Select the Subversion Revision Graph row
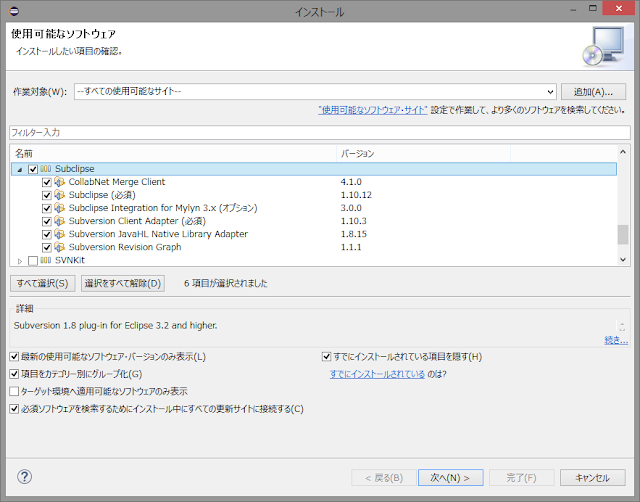This screenshot has width=640, height=502. pos(313,247)
